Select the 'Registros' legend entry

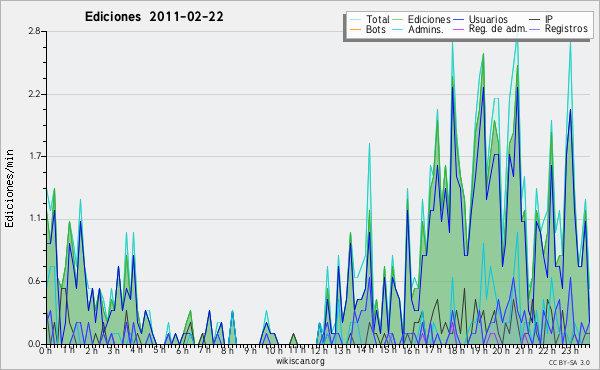click(566, 29)
